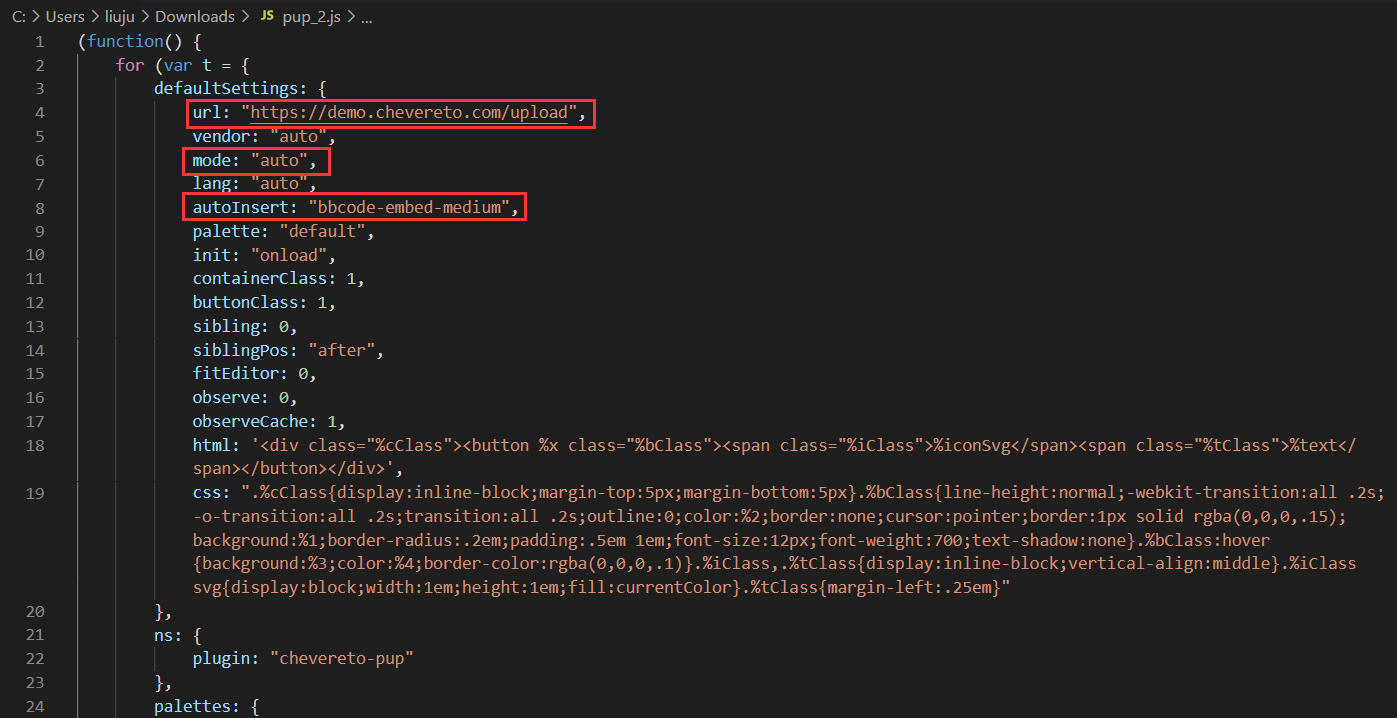Click the JS file icon in breadcrumb

pos(266,17)
